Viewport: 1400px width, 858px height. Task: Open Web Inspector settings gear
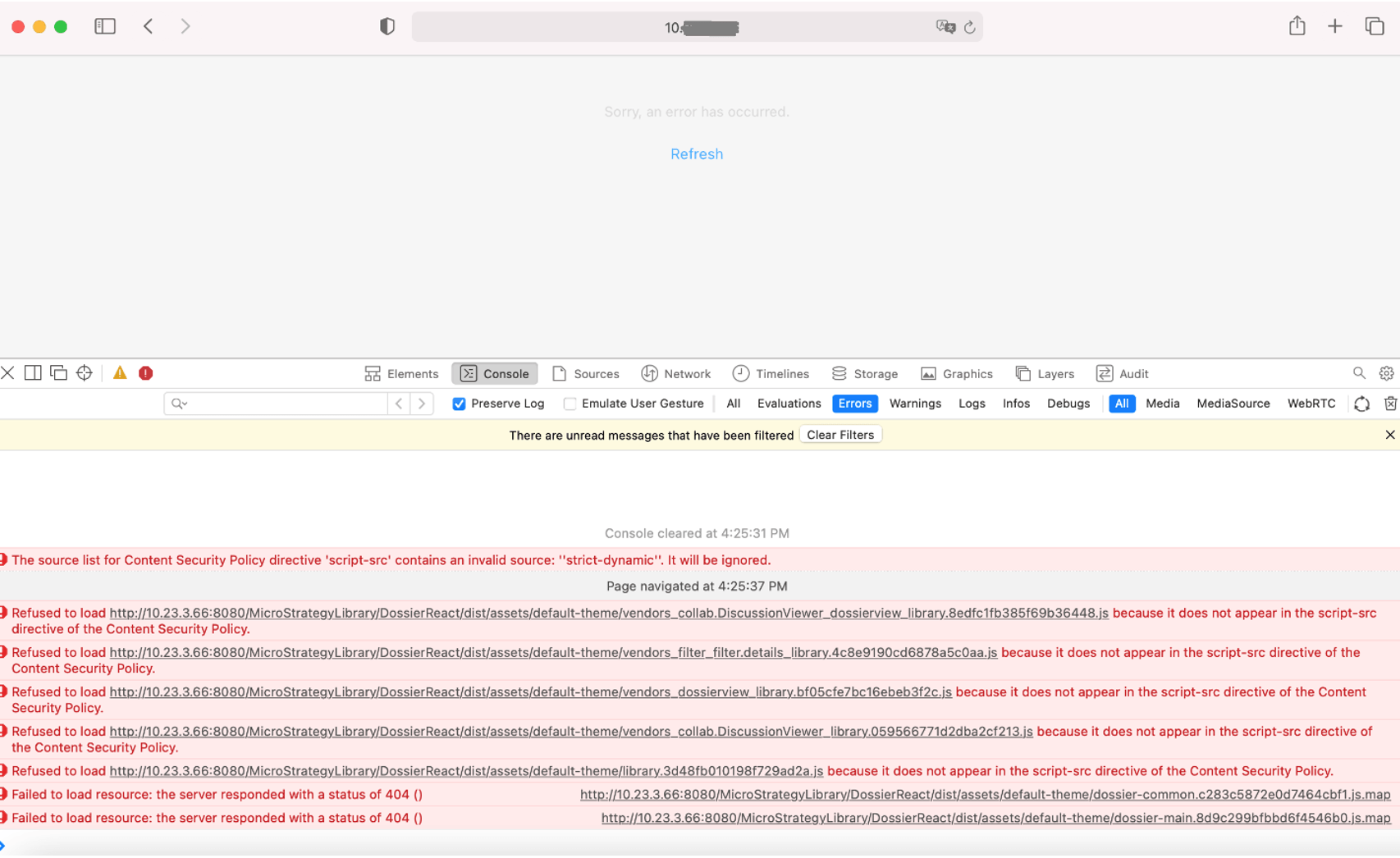[1386, 373]
